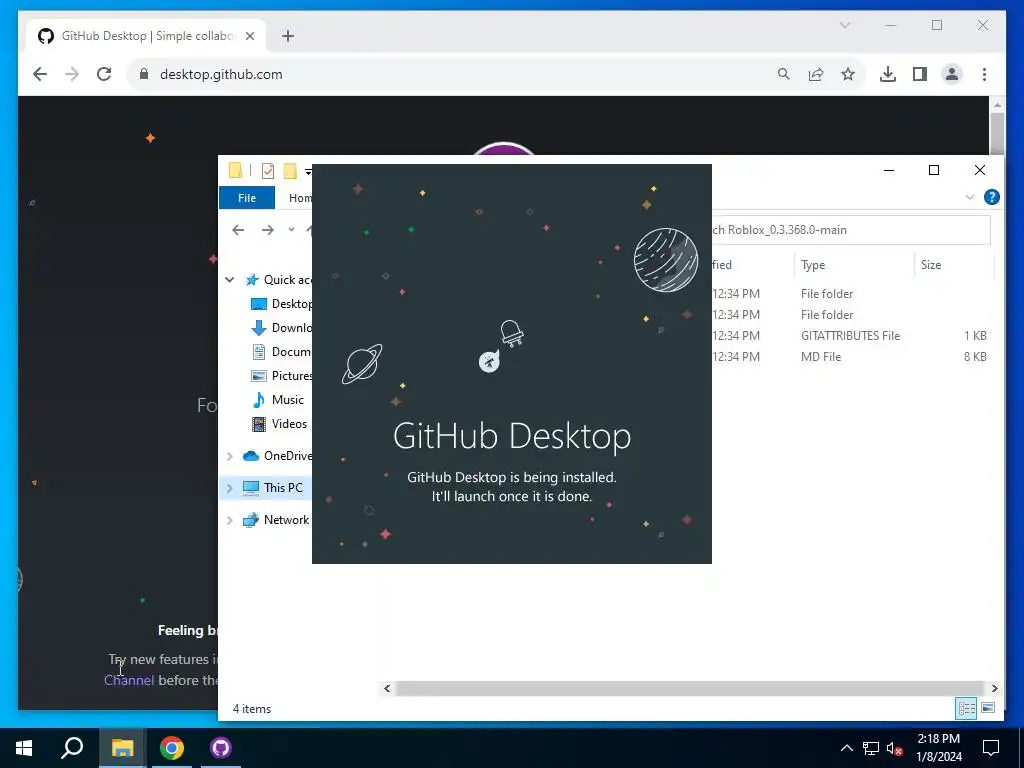Click the share page icon in Chrome

click(816, 74)
